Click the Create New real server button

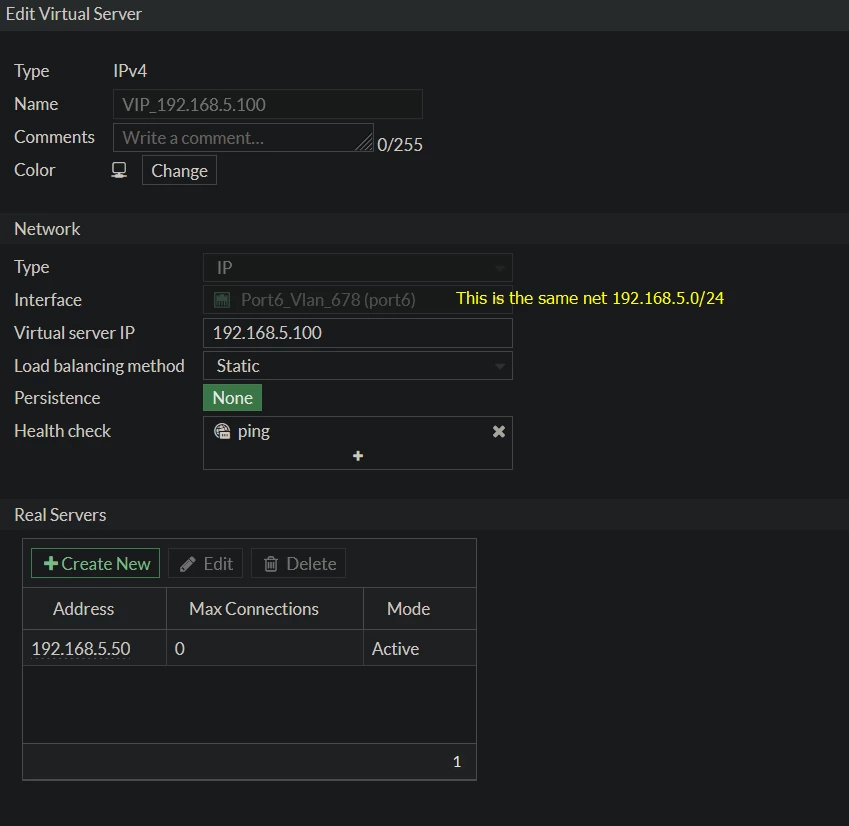(95, 563)
